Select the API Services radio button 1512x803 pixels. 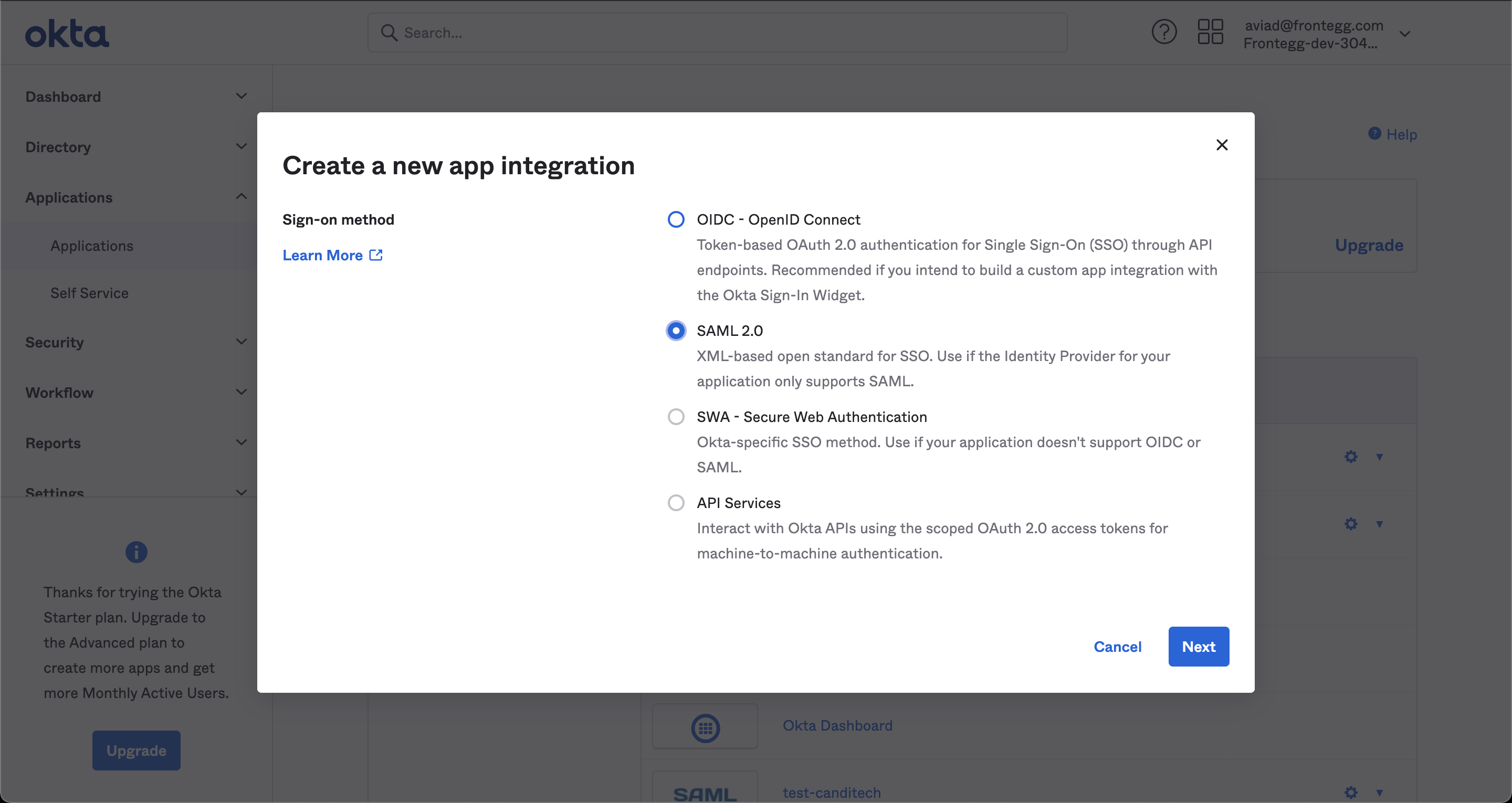(x=676, y=503)
